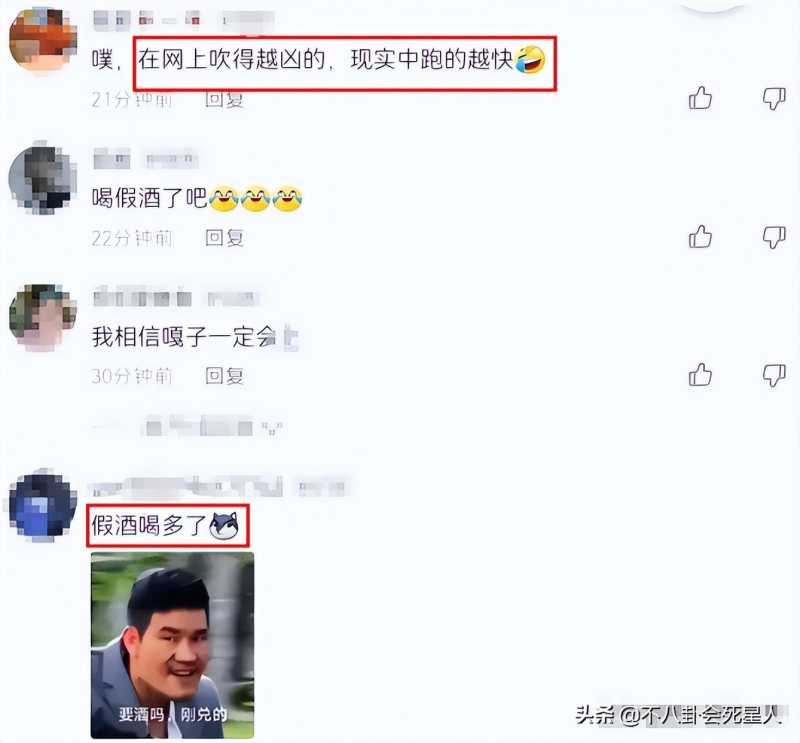Reply to the 22-minute-old comment
This screenshot has height=743, width=800.
(224, 238)
